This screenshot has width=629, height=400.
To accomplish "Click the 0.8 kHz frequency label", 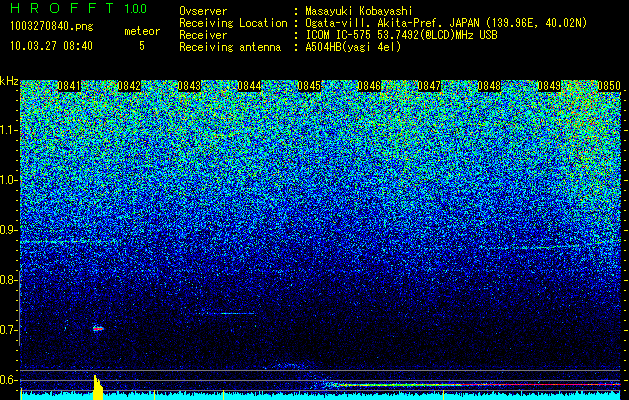I will coord(7,280).
